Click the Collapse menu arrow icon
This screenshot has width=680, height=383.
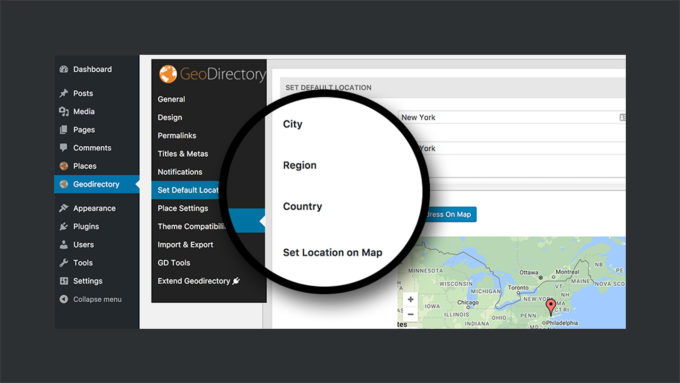(x=64, y=299)
